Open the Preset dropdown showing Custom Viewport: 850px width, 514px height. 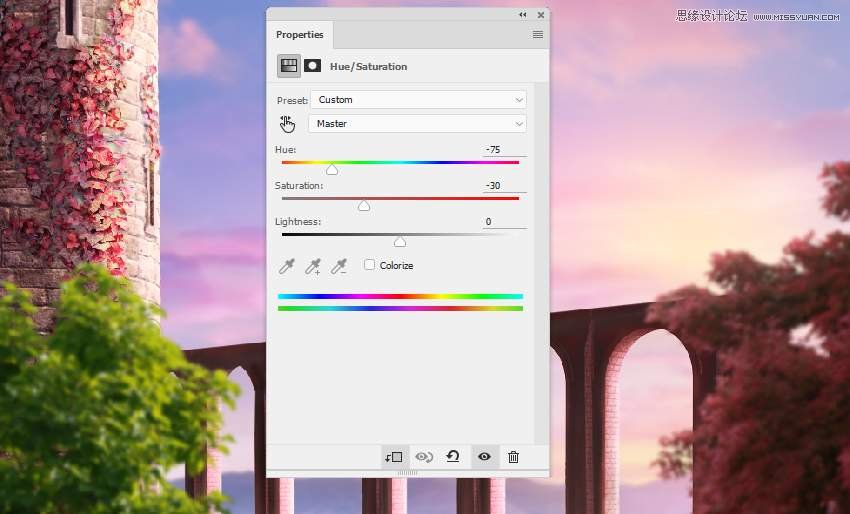(418, 100)
